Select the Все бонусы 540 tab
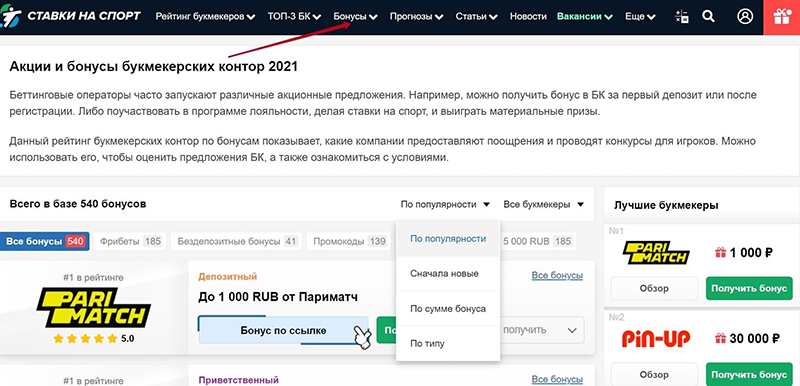Image resolution: width=800 pixels, height=386 pixels. (45, 241)
